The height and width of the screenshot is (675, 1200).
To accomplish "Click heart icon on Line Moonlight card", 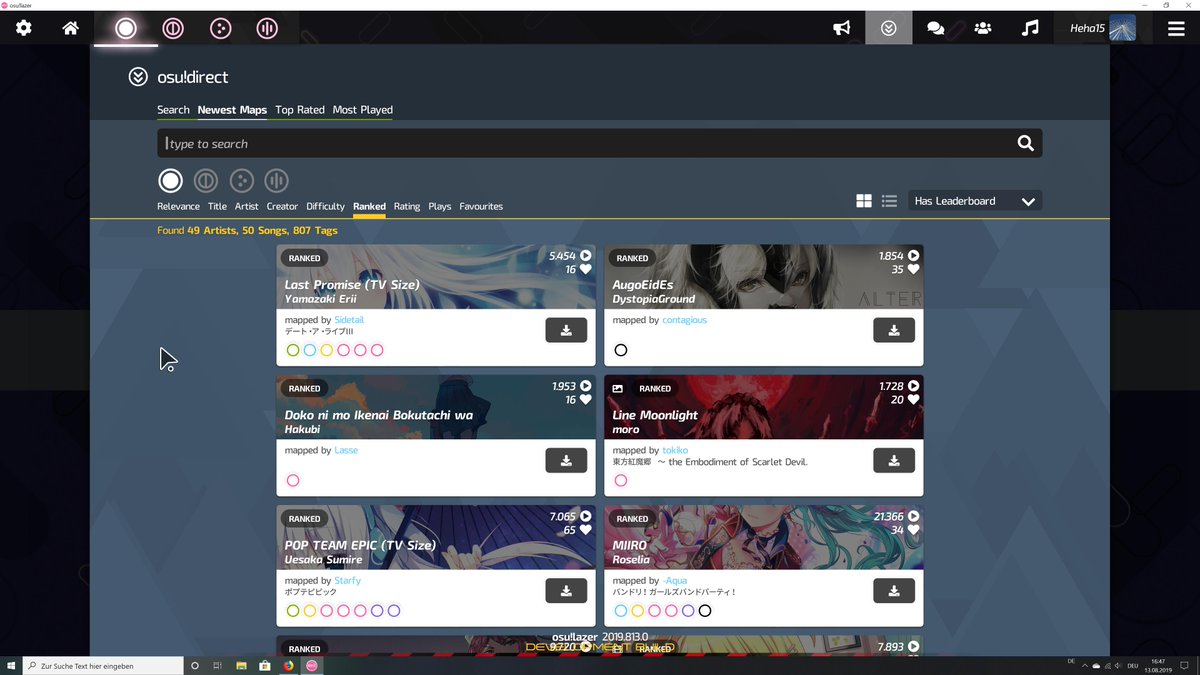I will tap(913, 400).
